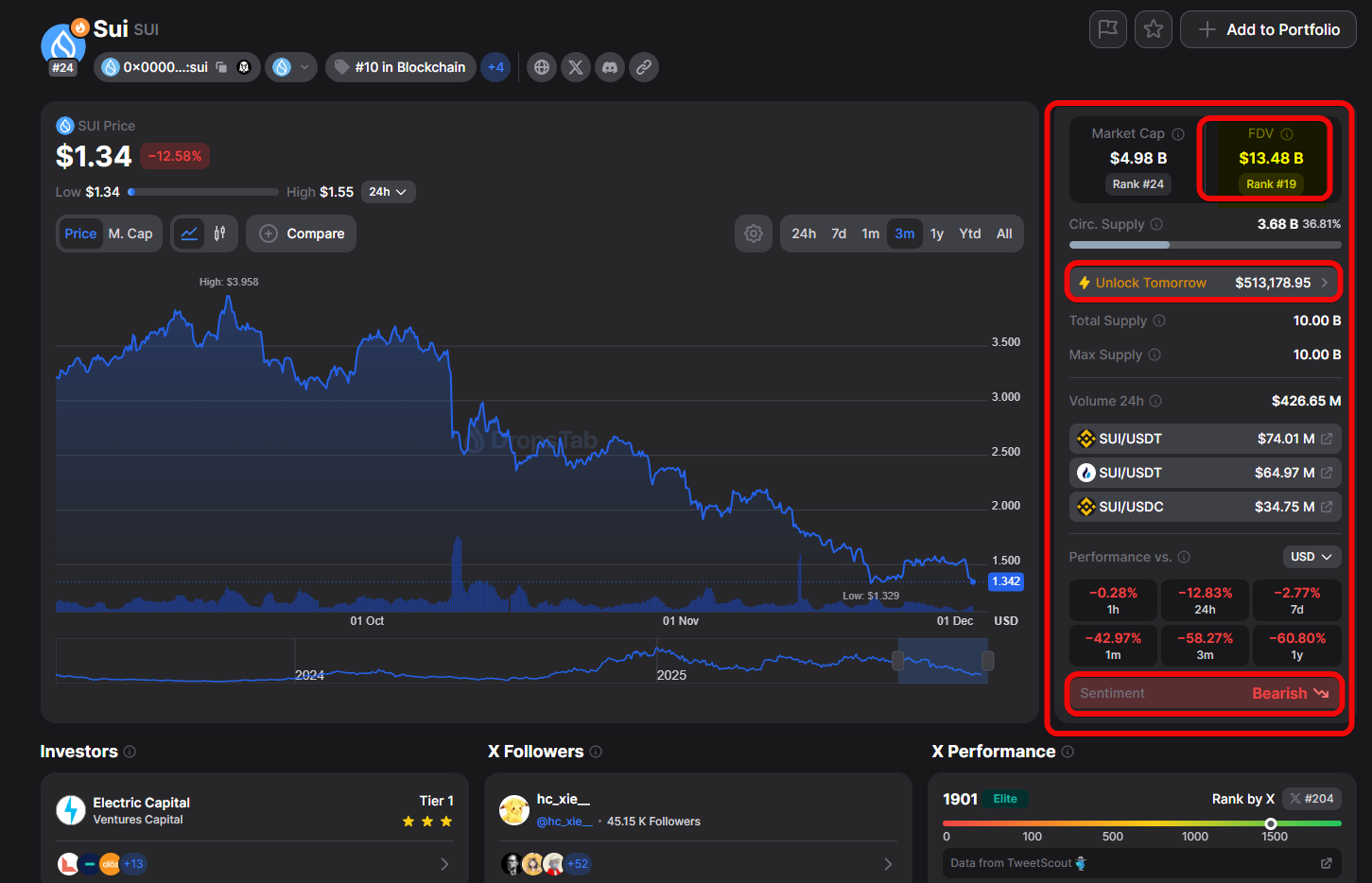Viewport: 1372px width, 883px height.
Task: Open Sui's X (Twitter) profile icon
Action: [x=576, y=67]
